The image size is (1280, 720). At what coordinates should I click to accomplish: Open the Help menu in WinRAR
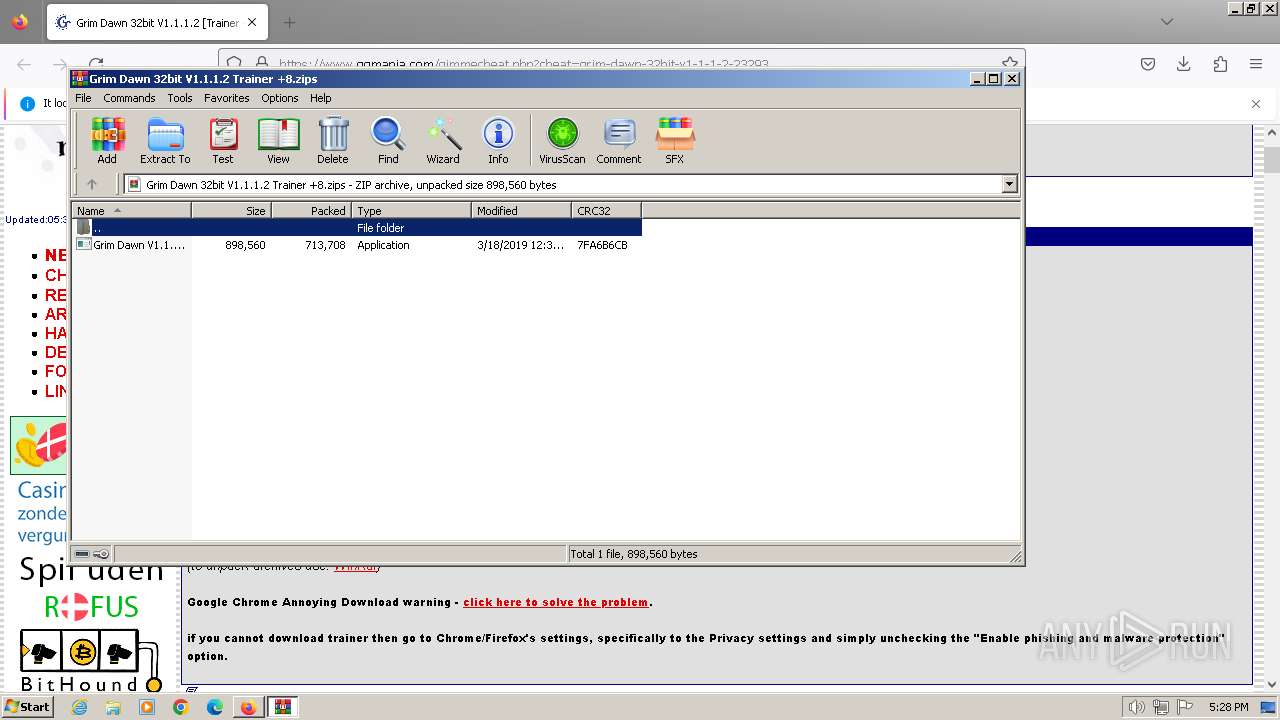coord(321,98)
